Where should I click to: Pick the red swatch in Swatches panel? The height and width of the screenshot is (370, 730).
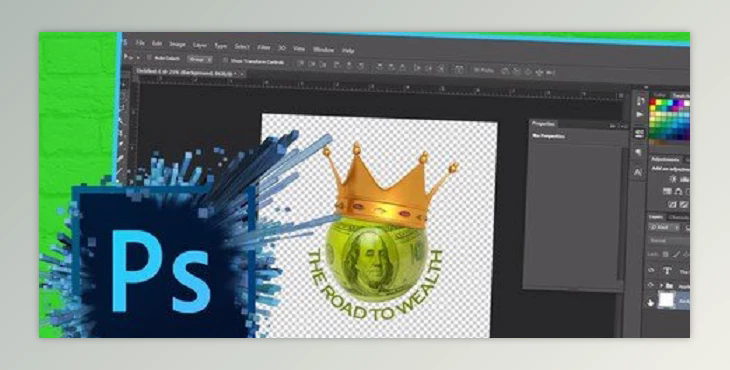coord(653,103)
